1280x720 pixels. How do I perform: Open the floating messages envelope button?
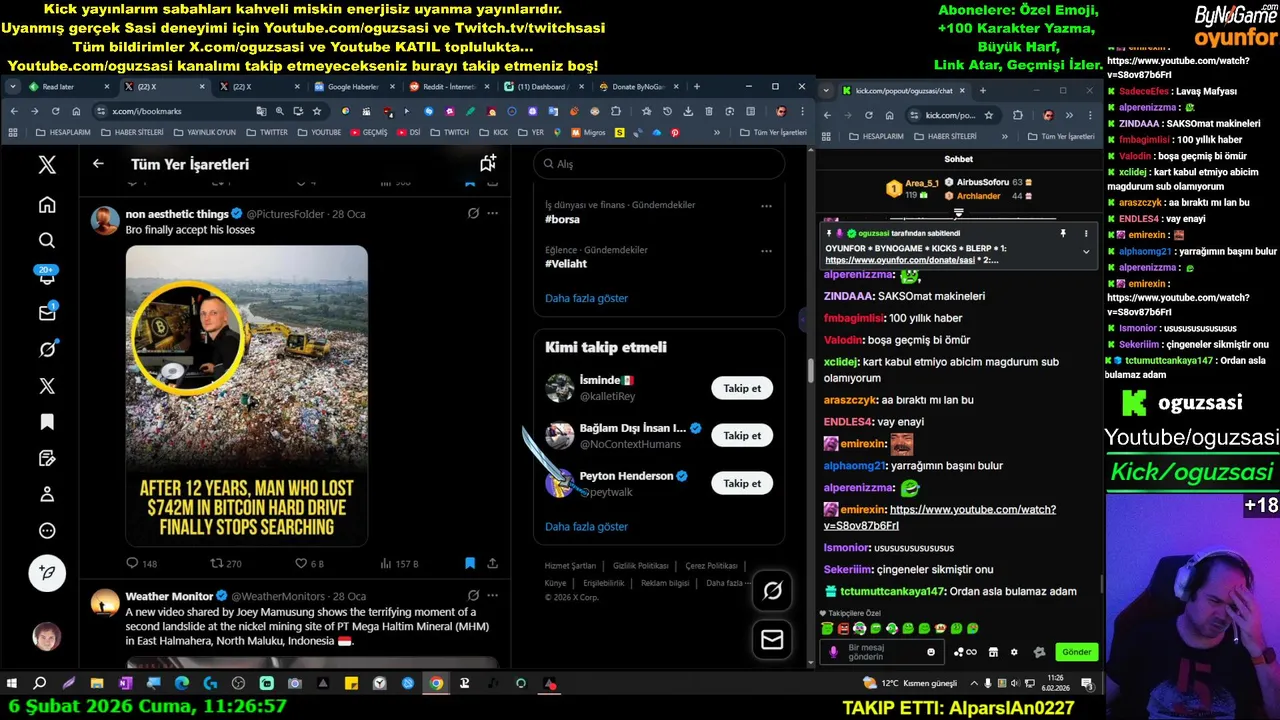(x=772, y=639)
